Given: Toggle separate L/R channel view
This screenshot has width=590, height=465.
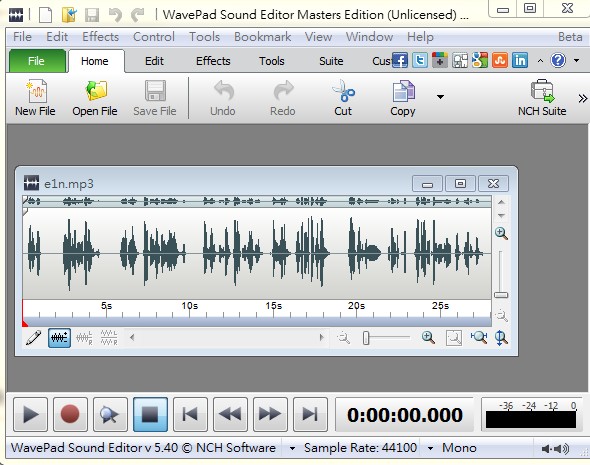Looking at the screenshot, I should pyautogui.click(x=109, y=337).
